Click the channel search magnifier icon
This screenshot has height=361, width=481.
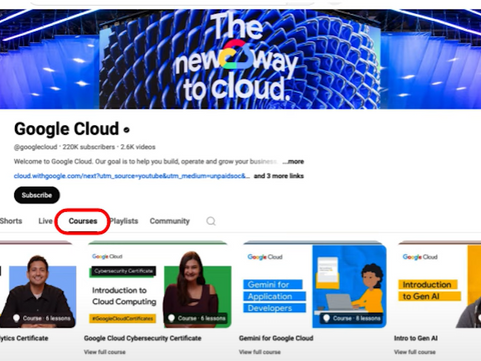(x=211, y=221)
